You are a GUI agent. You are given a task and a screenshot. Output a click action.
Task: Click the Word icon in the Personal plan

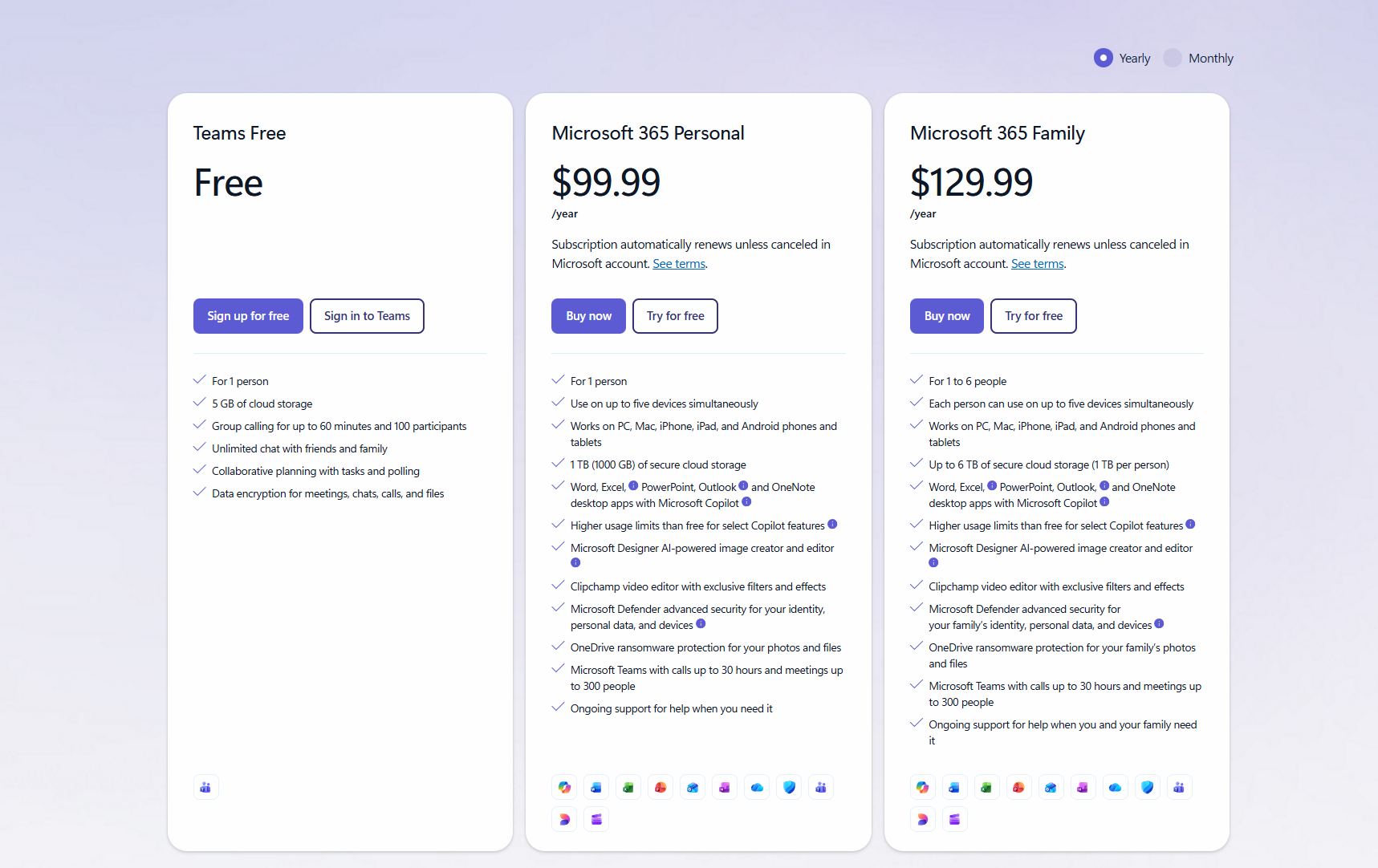pos(596,787)
